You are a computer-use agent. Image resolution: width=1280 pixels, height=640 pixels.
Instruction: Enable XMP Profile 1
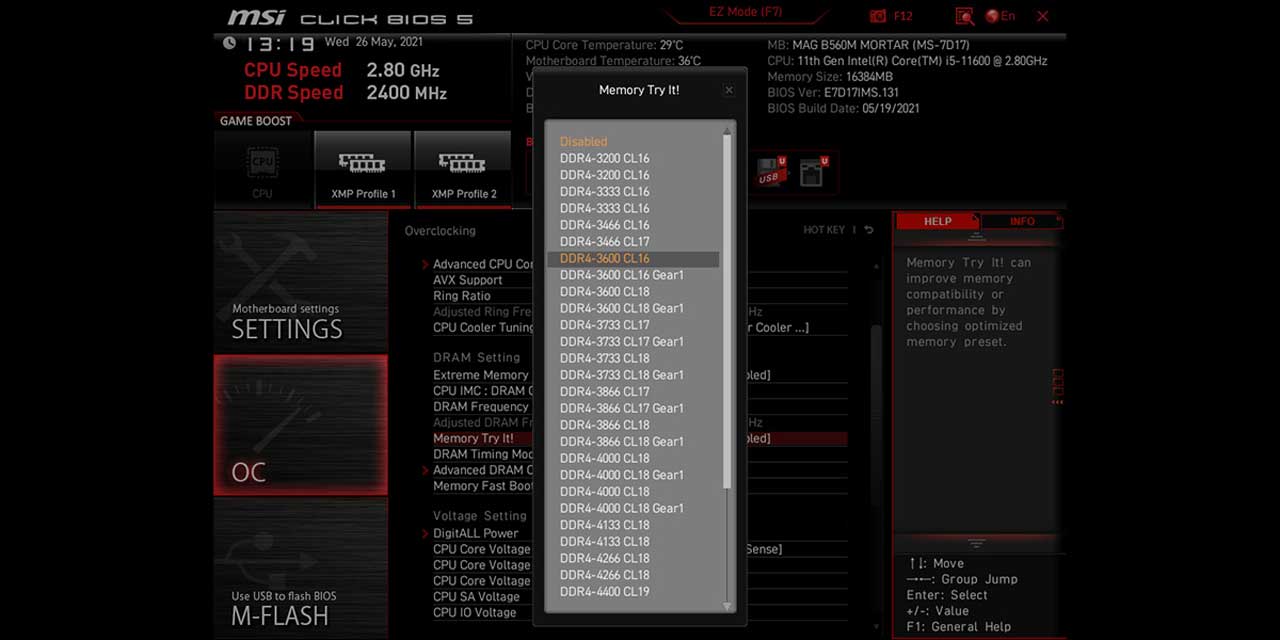point(363,169)
